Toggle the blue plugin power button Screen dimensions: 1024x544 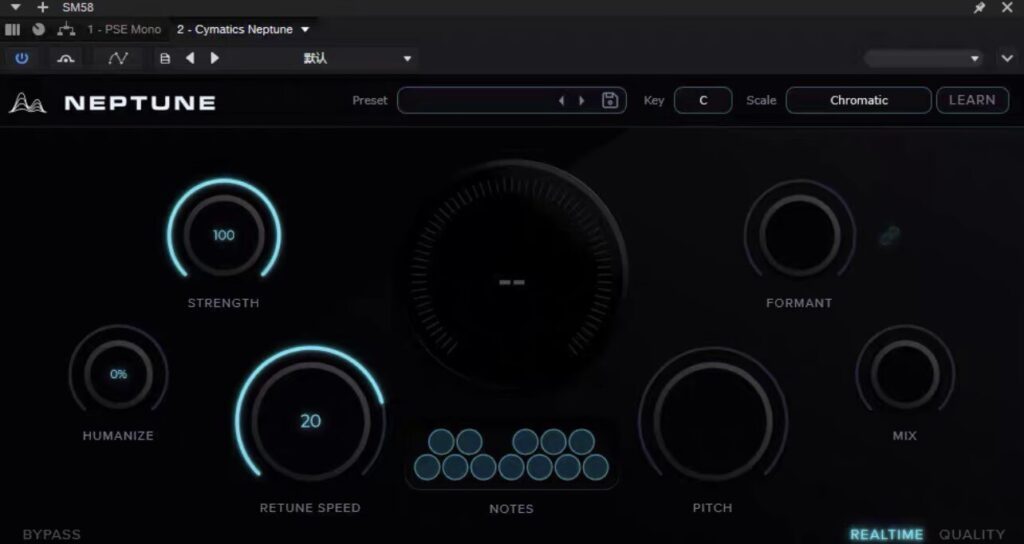point(22,58)
